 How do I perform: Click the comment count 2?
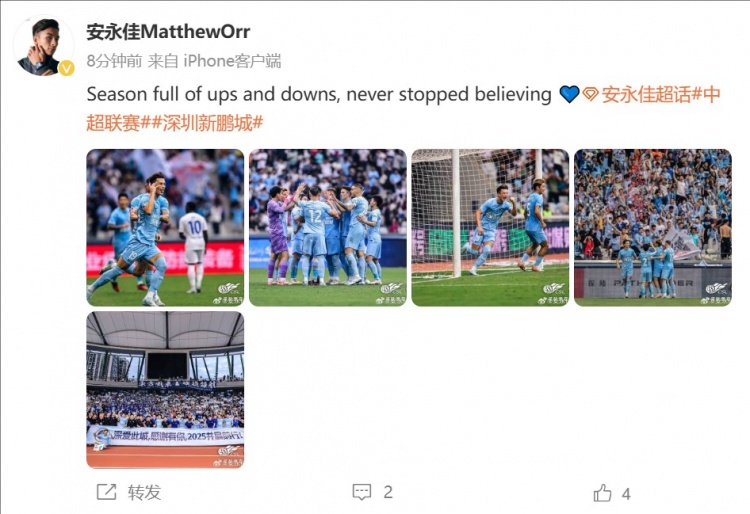pyautogui.click(x=388, y=492)
